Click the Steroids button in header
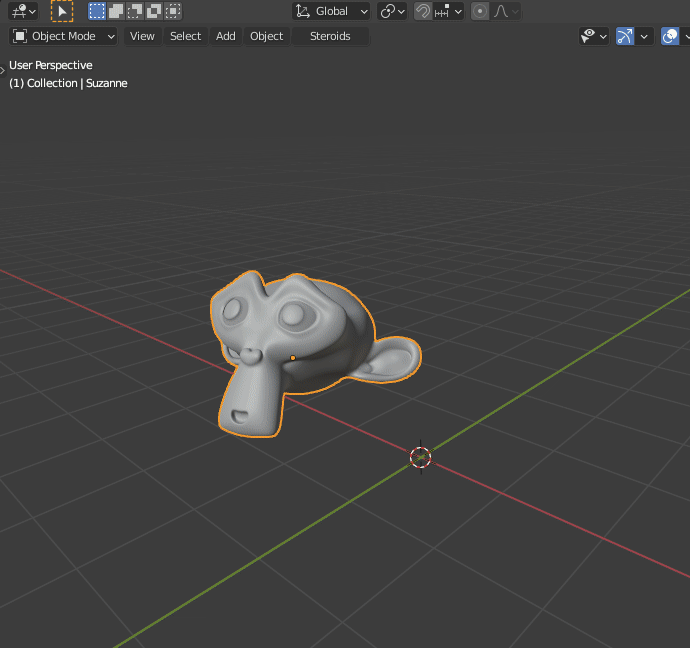690x648 pixels. click(330, 36)
